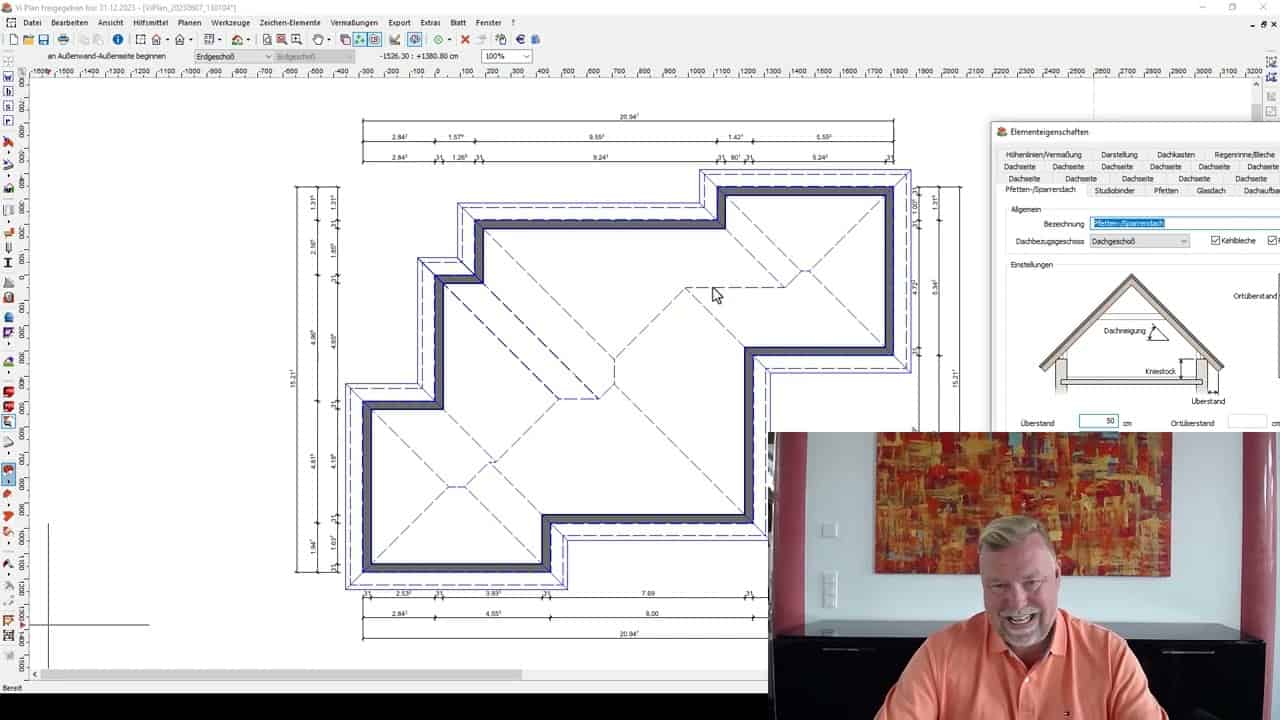Click the Überstand field showing 50
1280x720 pixels.
click(1099, 422)
